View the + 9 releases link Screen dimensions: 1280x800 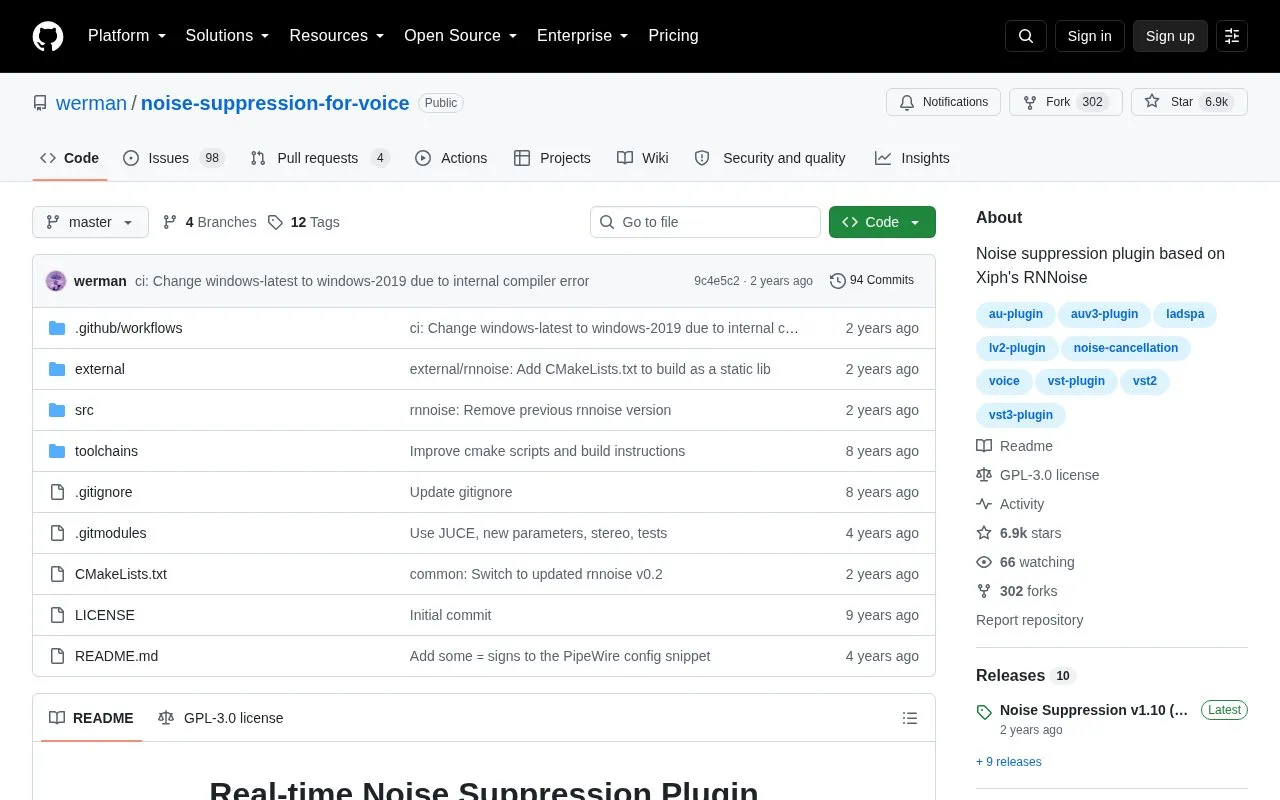(1009, 762)
